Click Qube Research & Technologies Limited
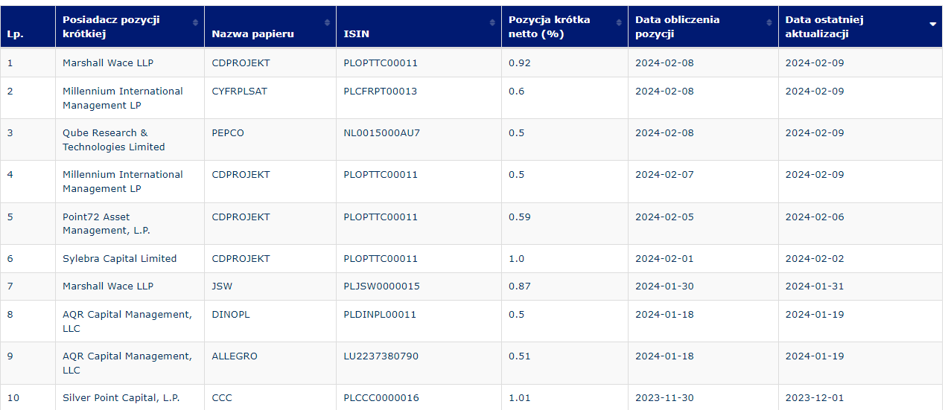 114,140
